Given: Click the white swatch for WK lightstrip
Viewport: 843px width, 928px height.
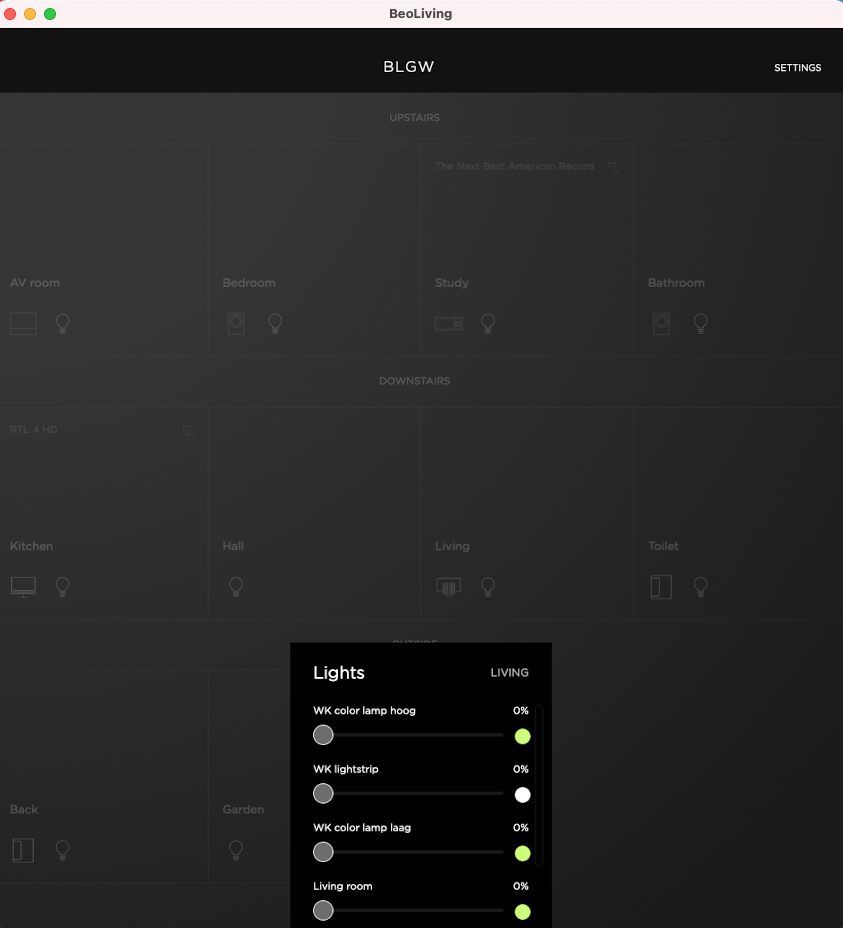Looking at the screenshot, I should point(522,795).
